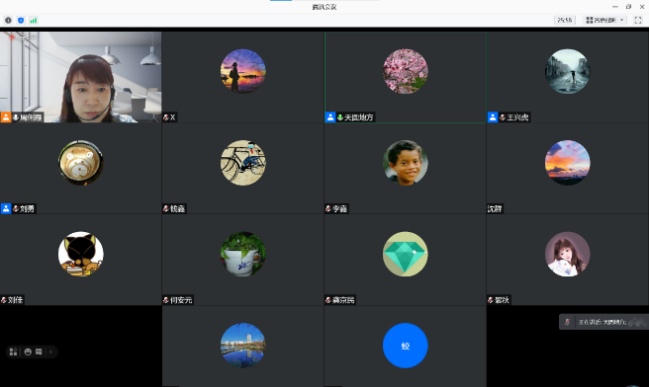Click the orange host badge icon
This screenshot has height=387, width=649.
click(5, 117)
